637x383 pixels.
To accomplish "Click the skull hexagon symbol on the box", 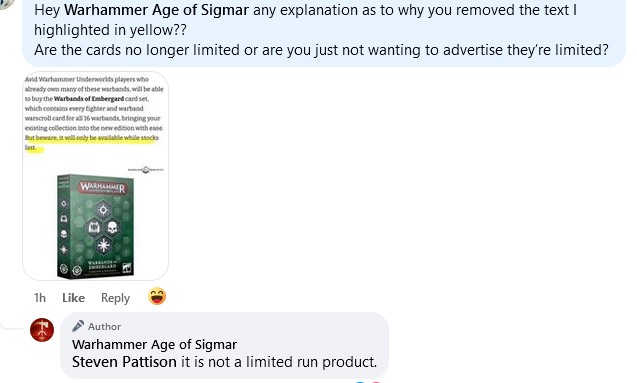I will coord(113,227).
